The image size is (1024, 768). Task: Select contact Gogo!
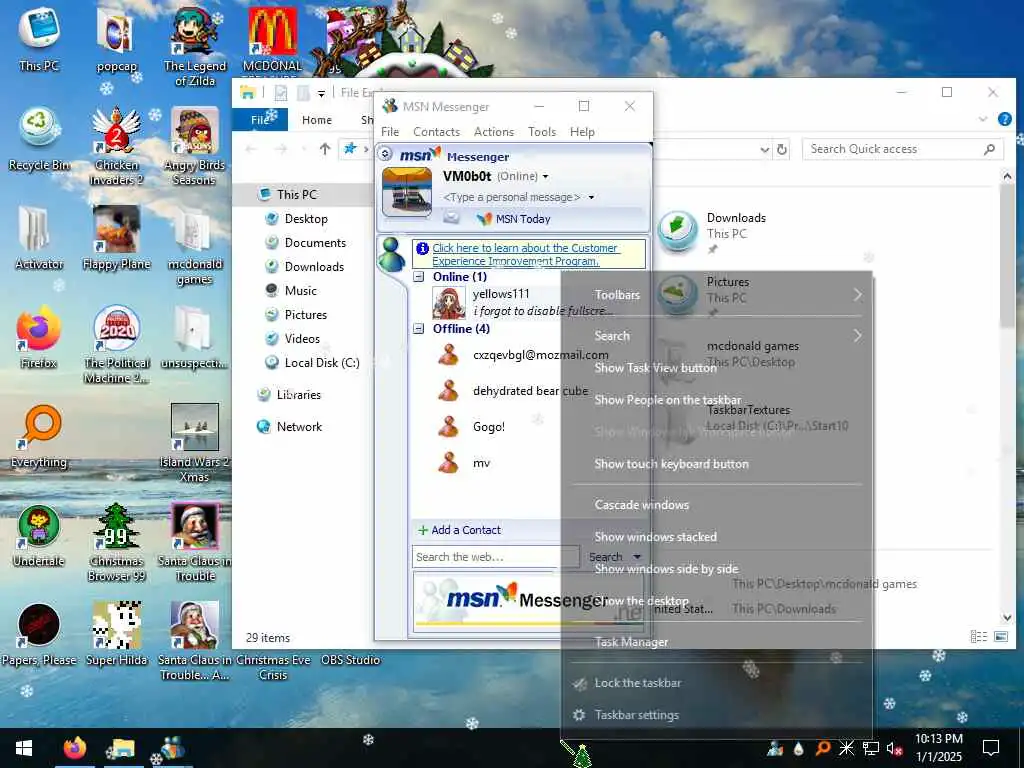(488, 427)
